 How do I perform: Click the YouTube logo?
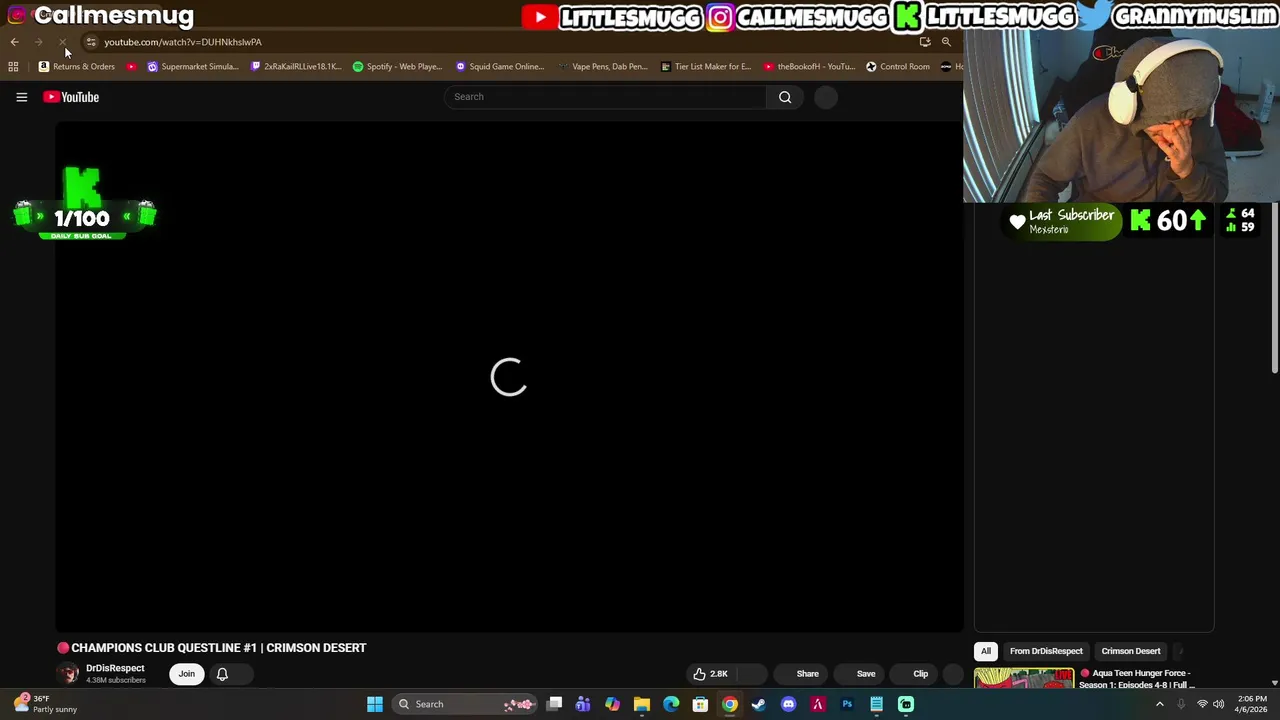coord(71,97)
